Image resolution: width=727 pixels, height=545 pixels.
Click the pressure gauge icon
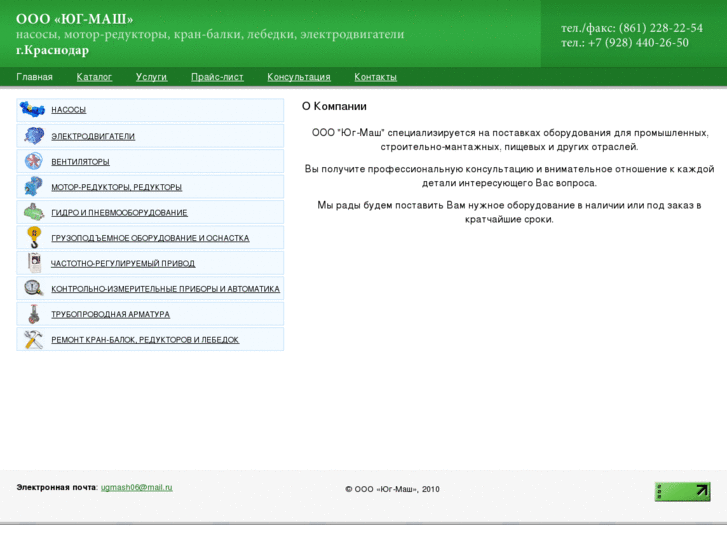coord(33,288)
